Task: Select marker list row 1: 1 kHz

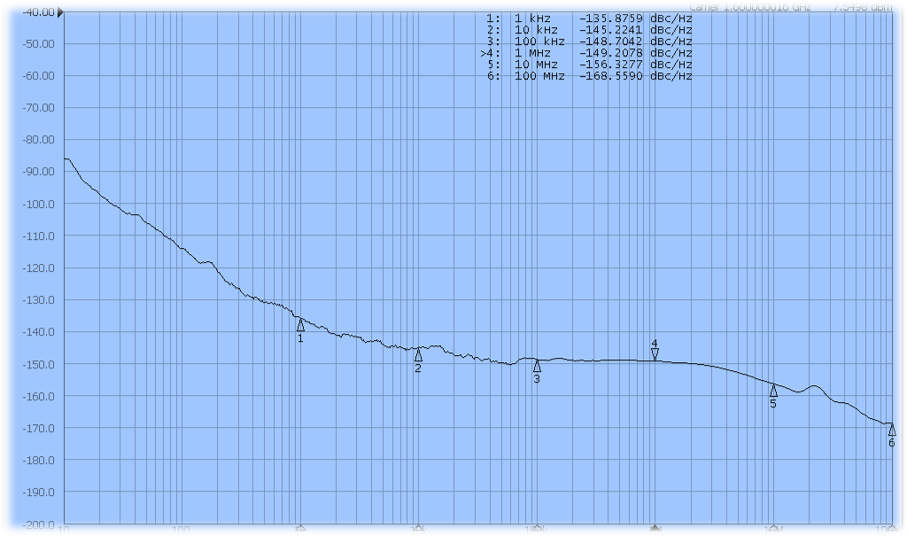Action: 589,19
